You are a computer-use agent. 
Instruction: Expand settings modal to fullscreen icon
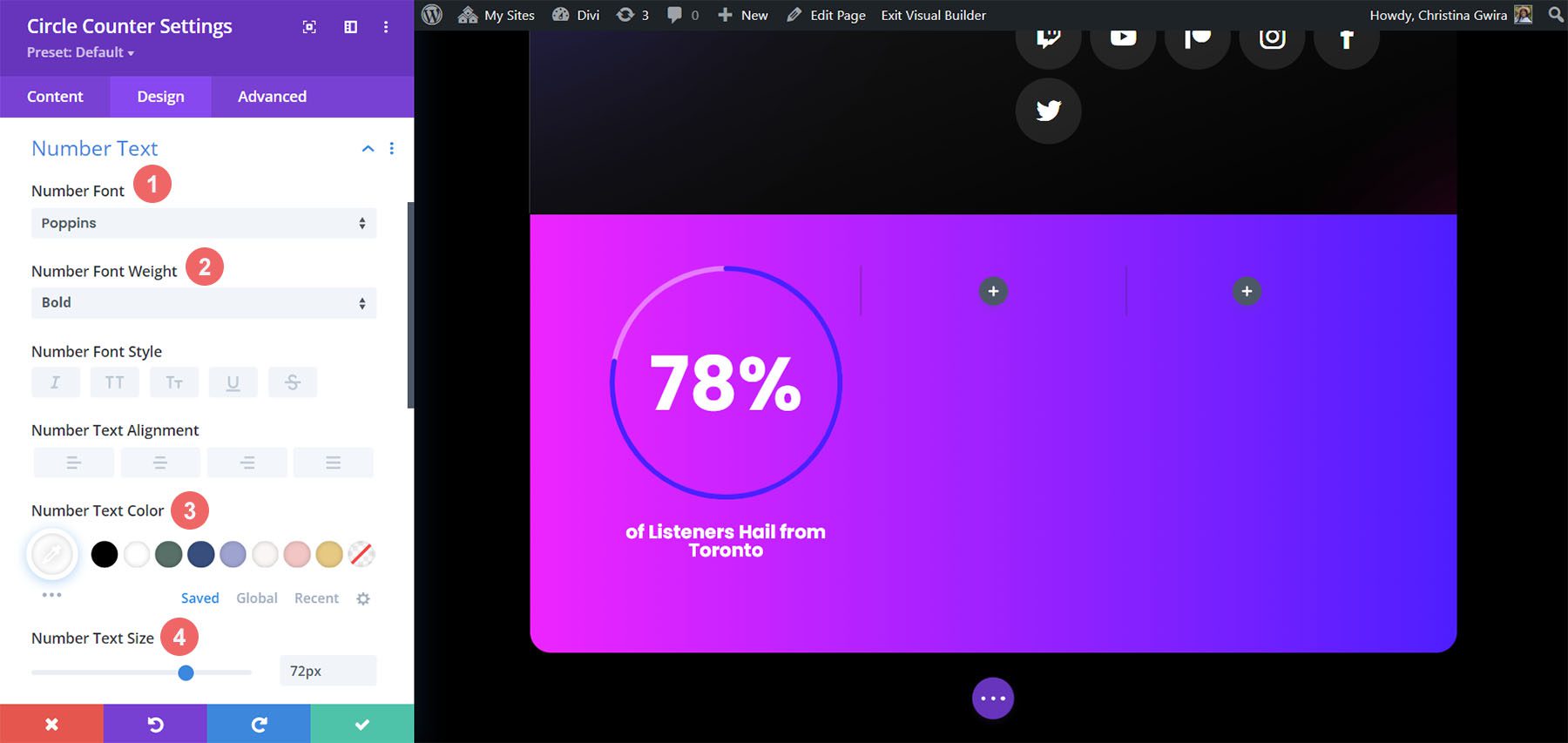tap(309, 27)
